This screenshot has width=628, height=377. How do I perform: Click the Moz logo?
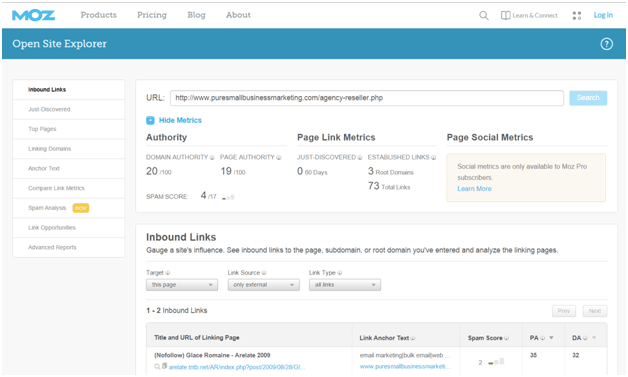pyautogui.click(x=34, y=15)
